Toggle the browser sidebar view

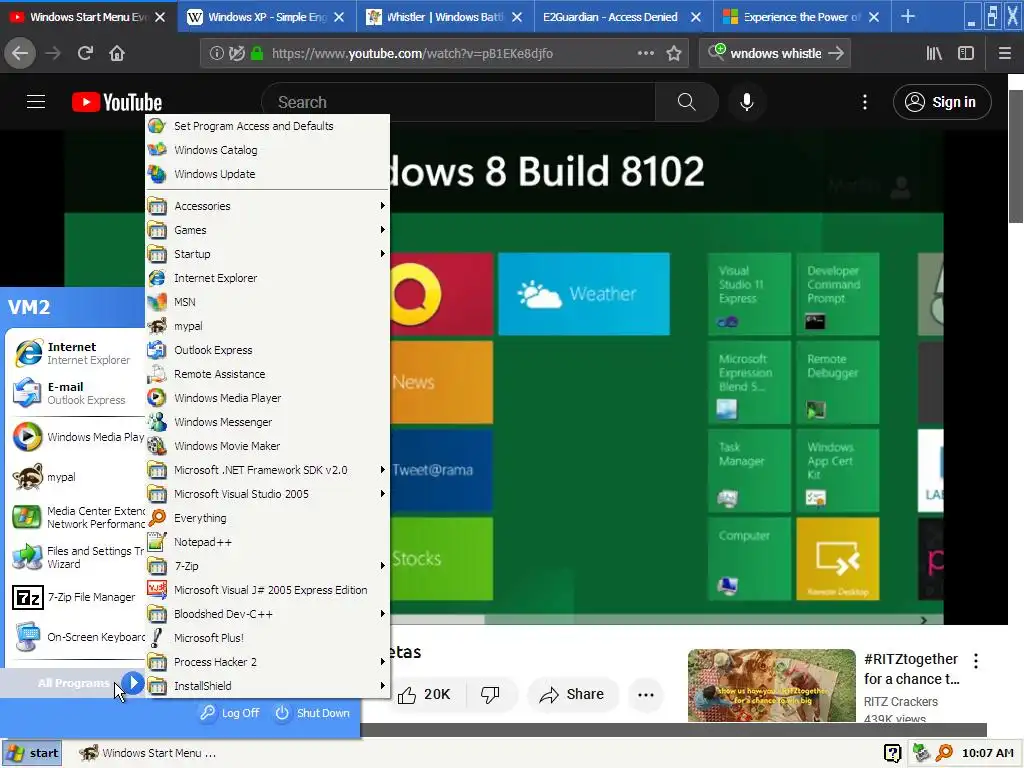point(966,53)
